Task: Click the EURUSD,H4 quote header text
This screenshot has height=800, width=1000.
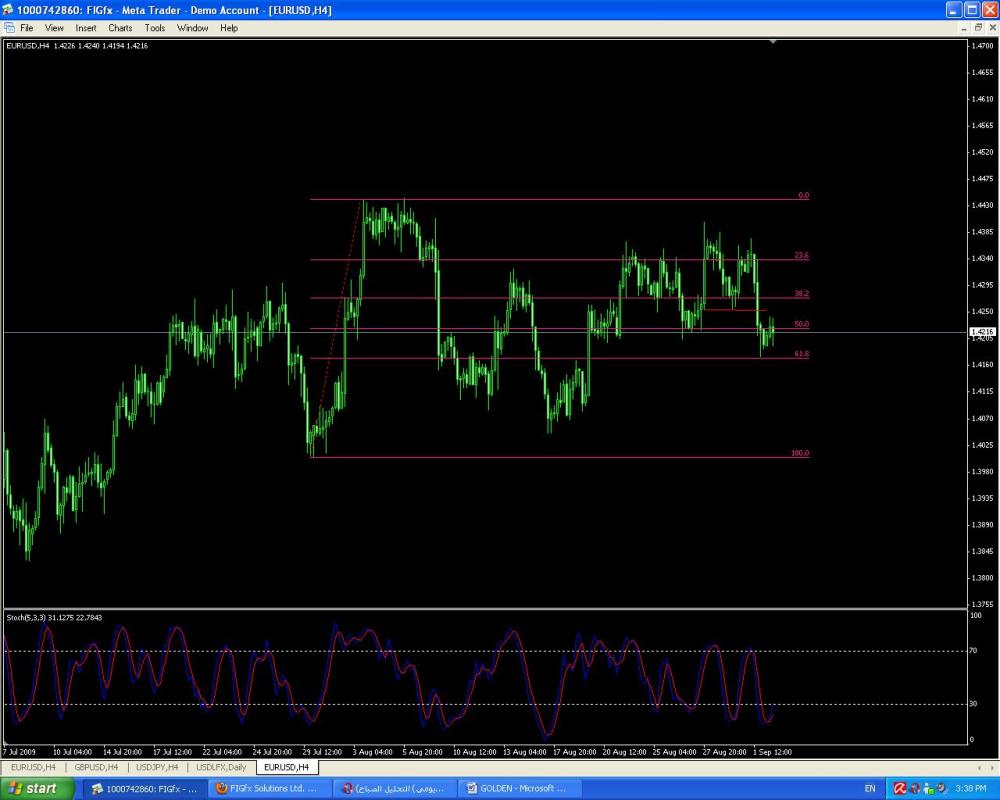Action: (77, 46)
